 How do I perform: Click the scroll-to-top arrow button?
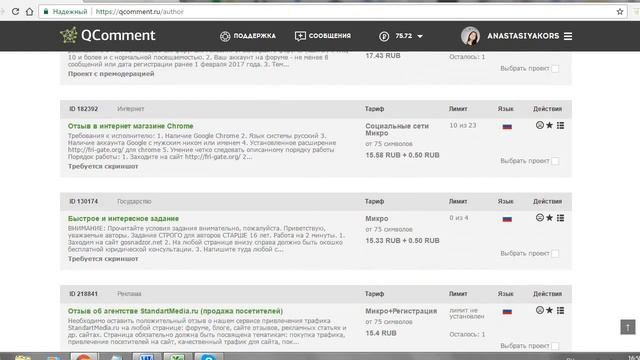(x=628, y=327)
